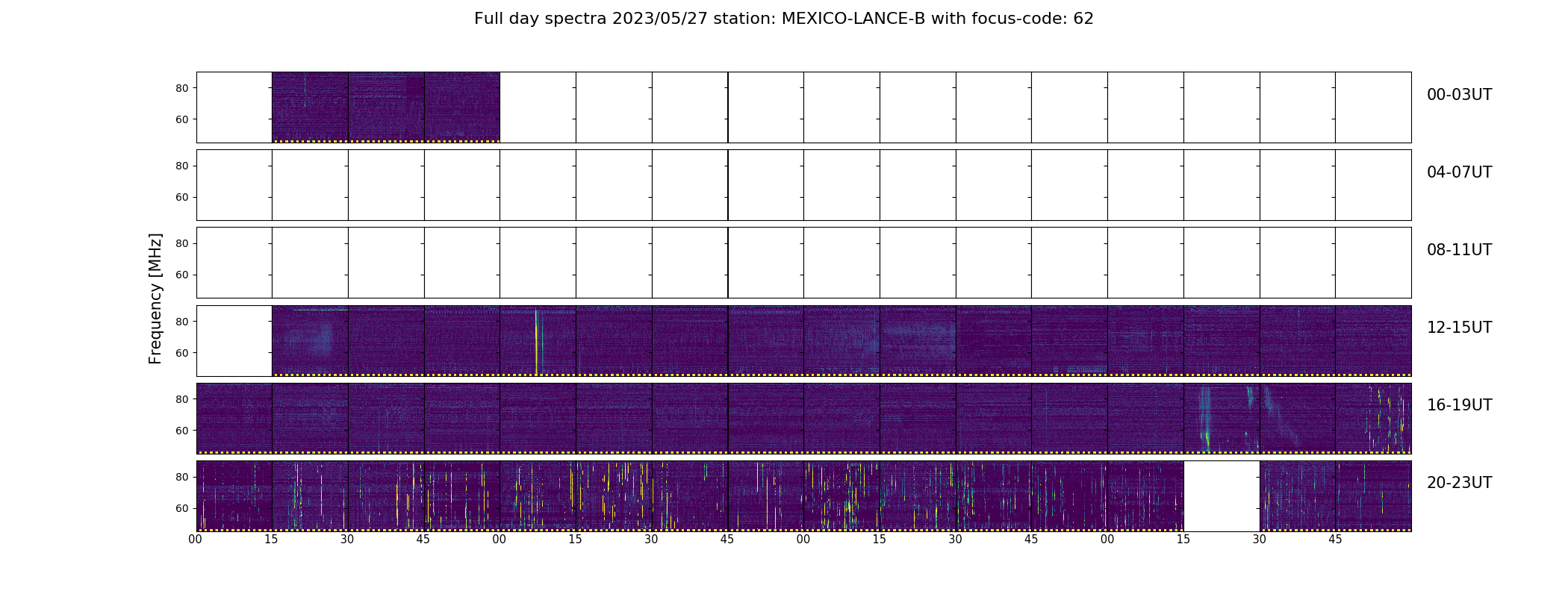Click the '12-15UT' row label
The width and height of the screenshot is (1568, 597).
click(x=1459, y=328)
